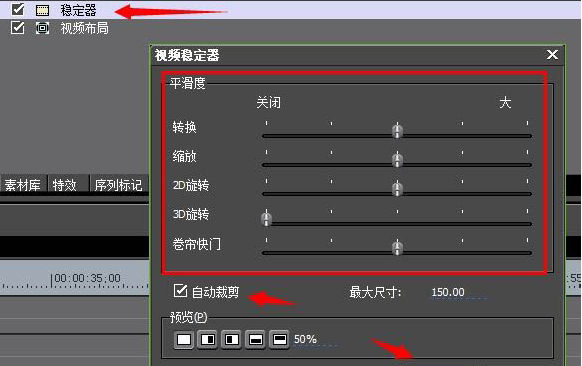Toggle the 自动裁剪 checkbox

pyautogui.click(x=180, y=291)
